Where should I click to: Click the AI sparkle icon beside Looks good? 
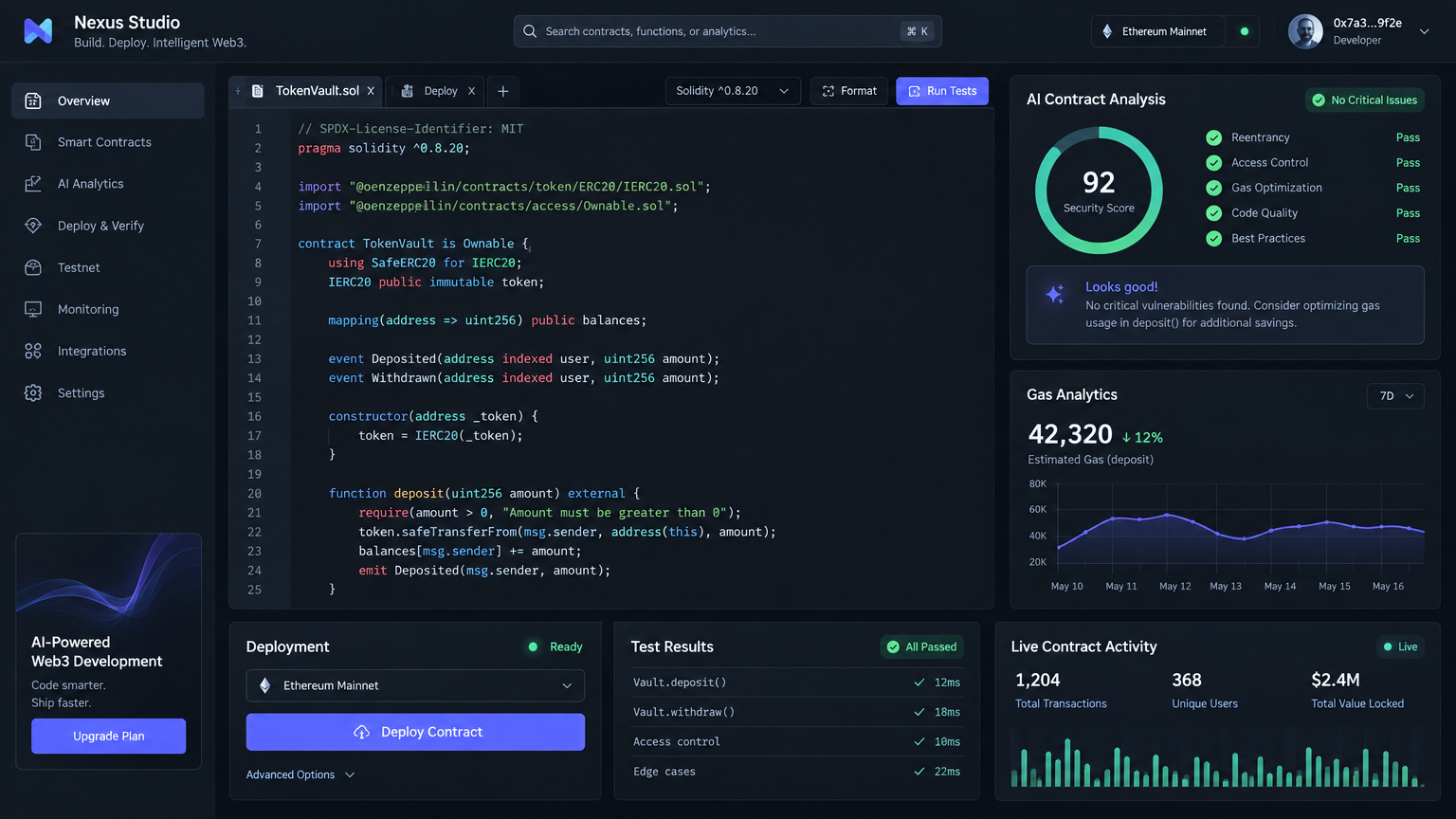click(x=1055, y=294)
